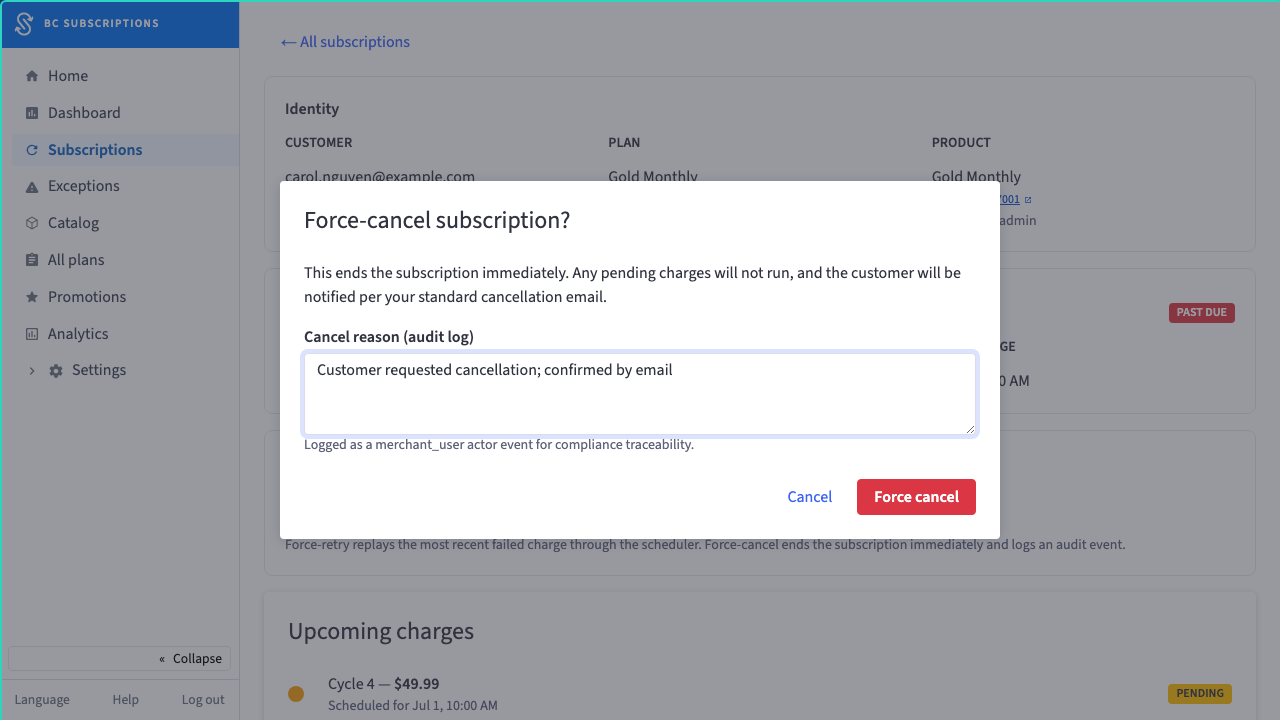The width and height of the screenshot is (1280, 720).
Task: Open Promotions in the sidebar
Action: click(125, 297)
